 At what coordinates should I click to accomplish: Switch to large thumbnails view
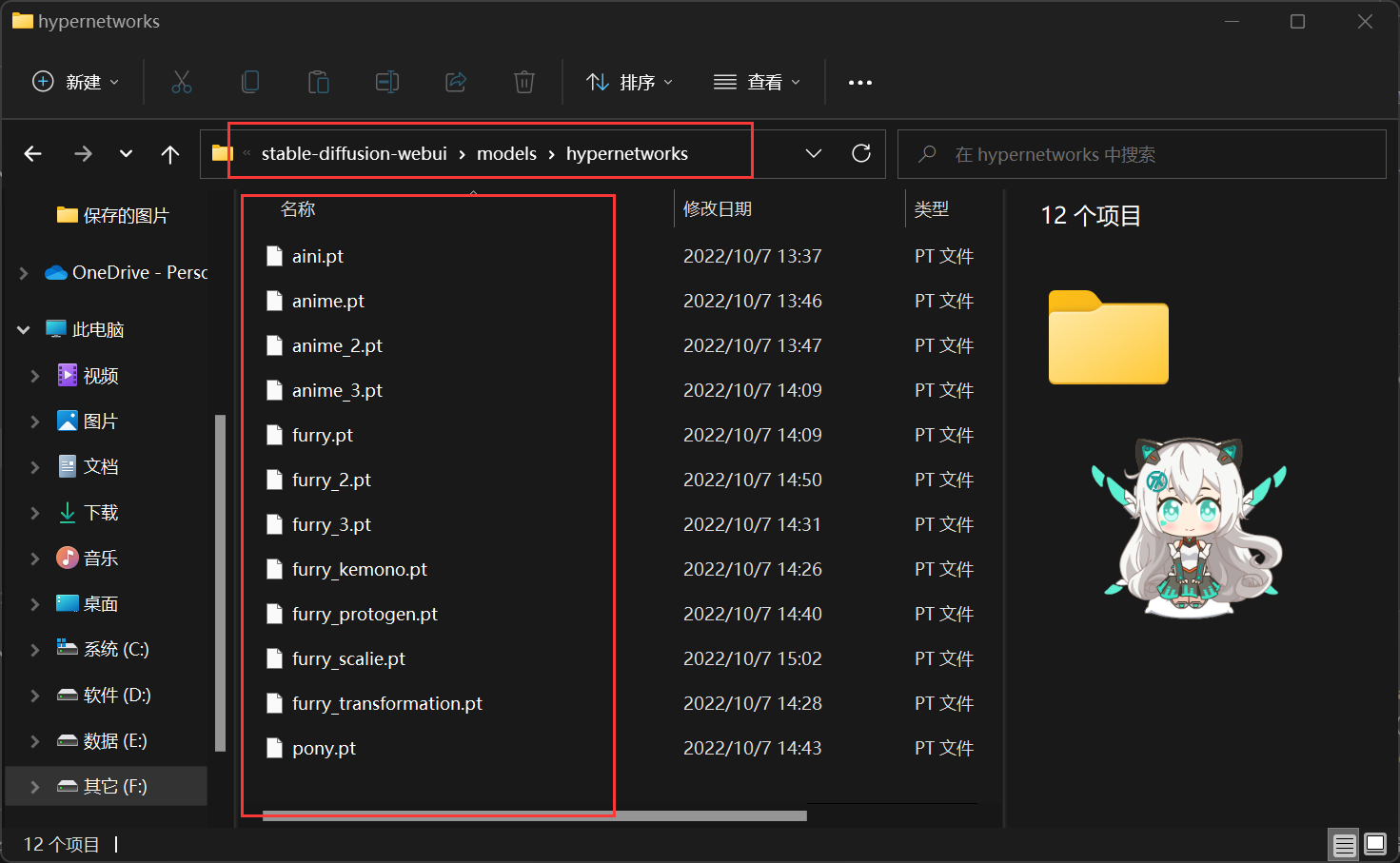click(x=1375, y=844)
